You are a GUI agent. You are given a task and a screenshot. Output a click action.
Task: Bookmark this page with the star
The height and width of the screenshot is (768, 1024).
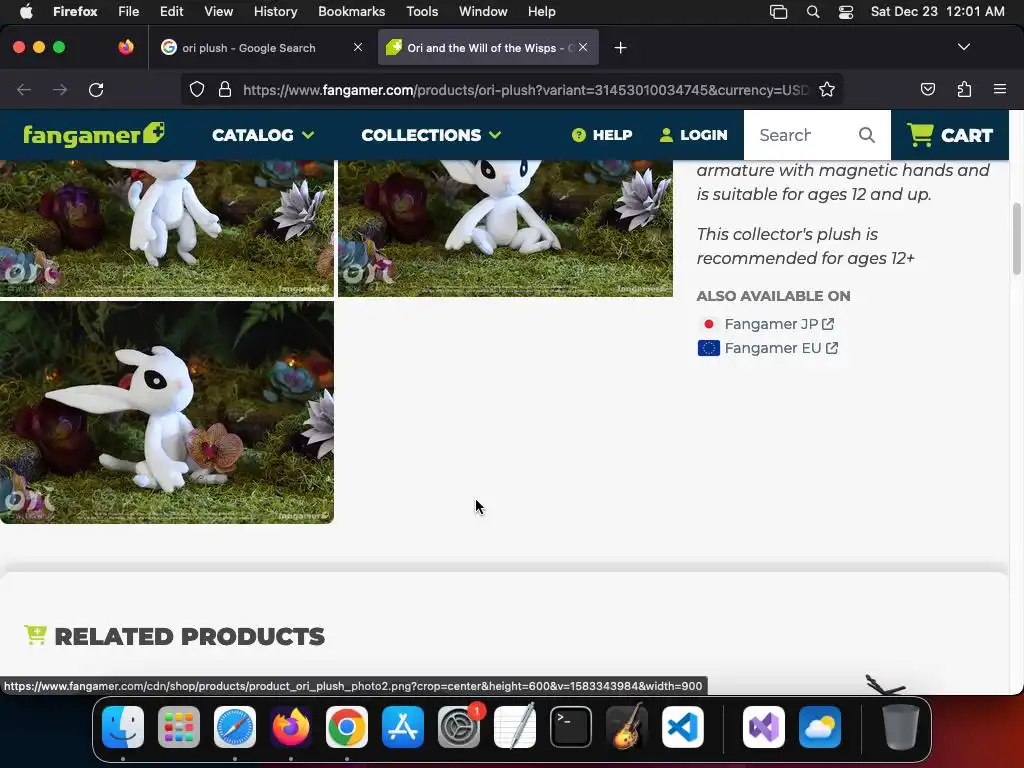click(x=827, y=89)
